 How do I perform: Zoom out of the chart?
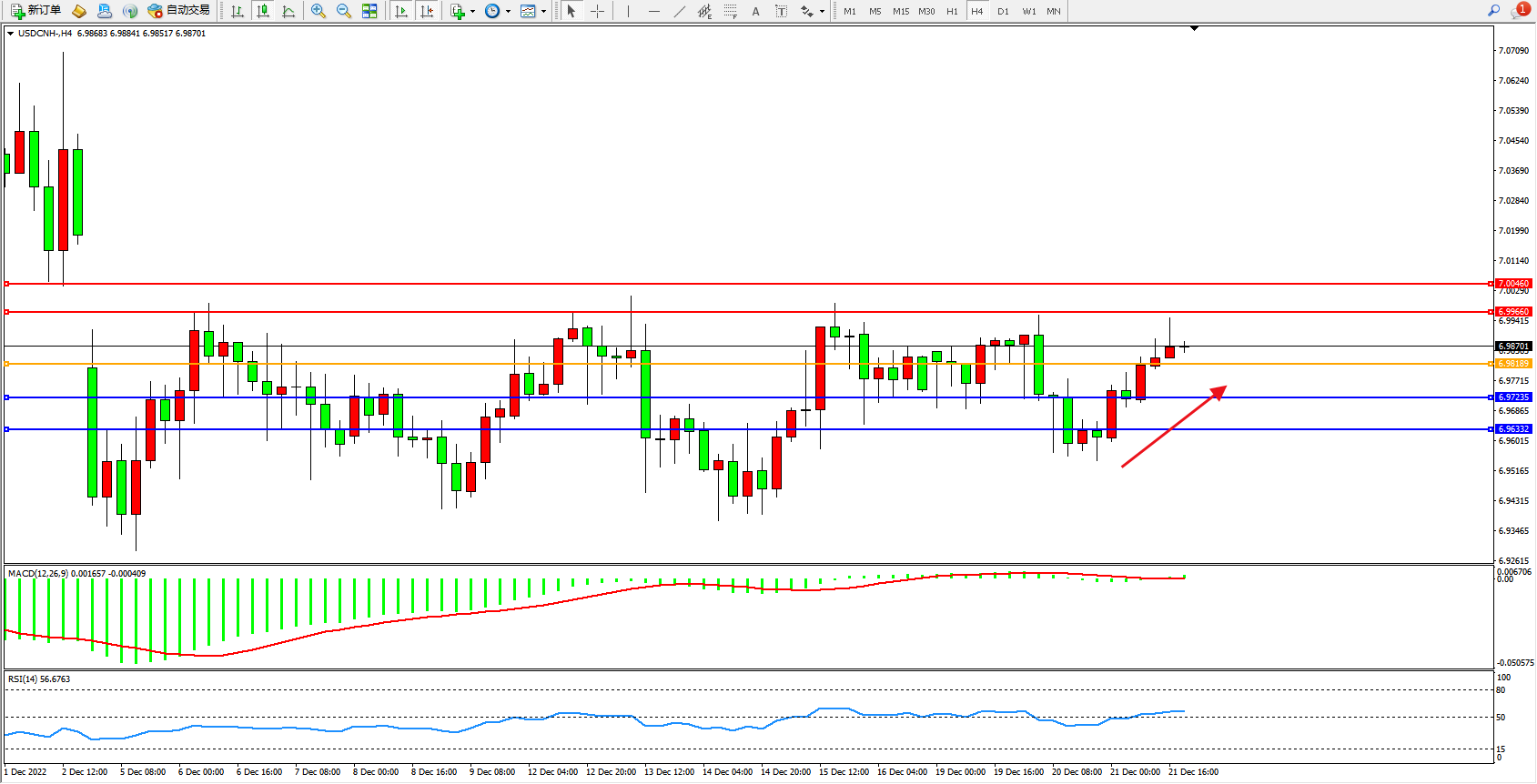tap(344, 11)
